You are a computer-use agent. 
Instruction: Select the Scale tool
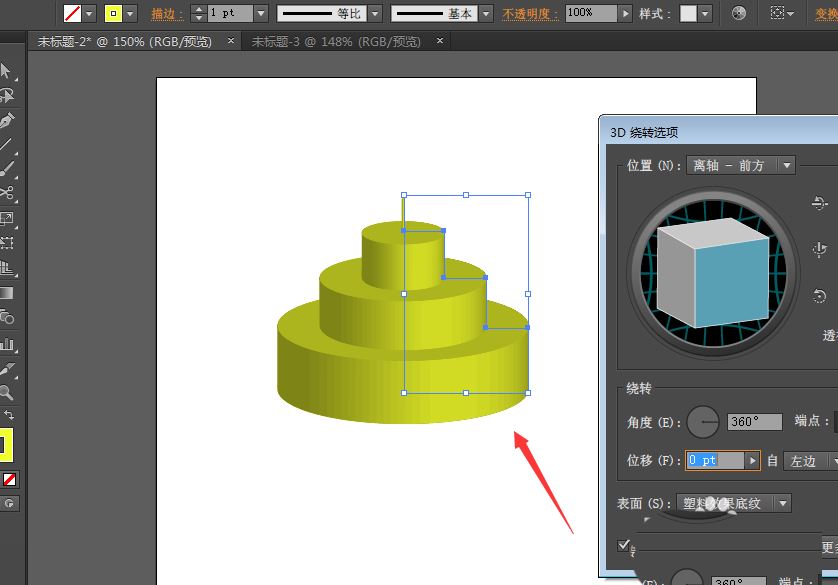(x=6, y=219)
